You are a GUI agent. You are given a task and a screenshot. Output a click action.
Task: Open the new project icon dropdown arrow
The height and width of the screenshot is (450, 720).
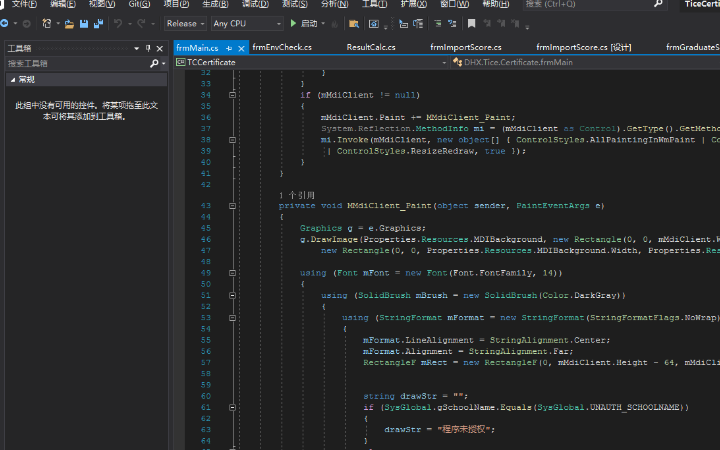click(58, 23)
